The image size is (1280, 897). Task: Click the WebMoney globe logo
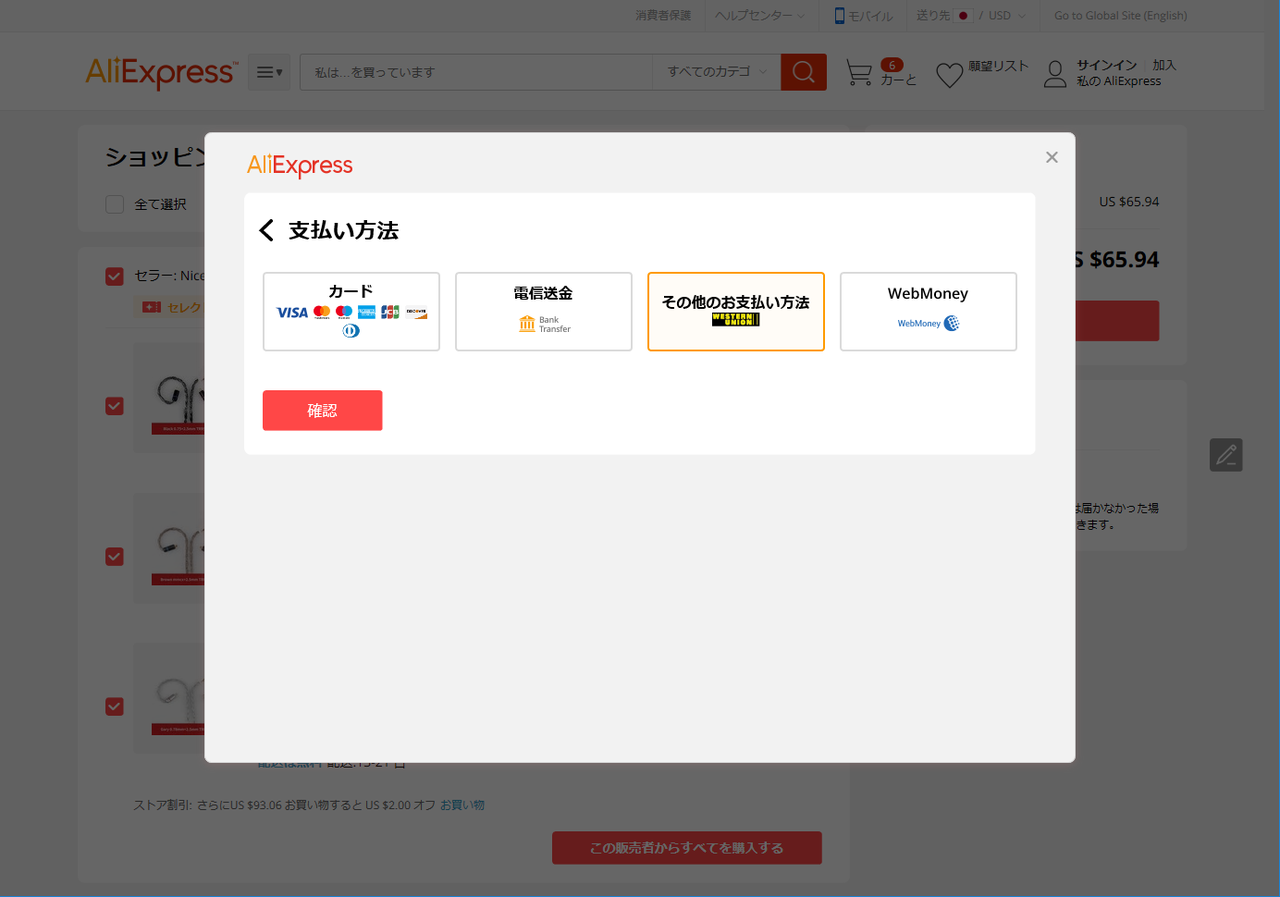(x=951, y=323)
